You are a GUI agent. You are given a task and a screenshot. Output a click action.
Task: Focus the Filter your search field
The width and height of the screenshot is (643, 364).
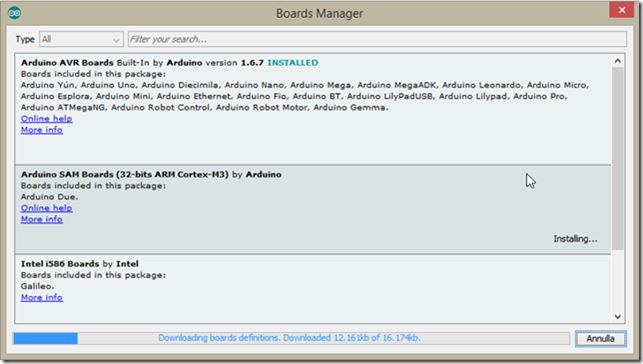point(377,39)
